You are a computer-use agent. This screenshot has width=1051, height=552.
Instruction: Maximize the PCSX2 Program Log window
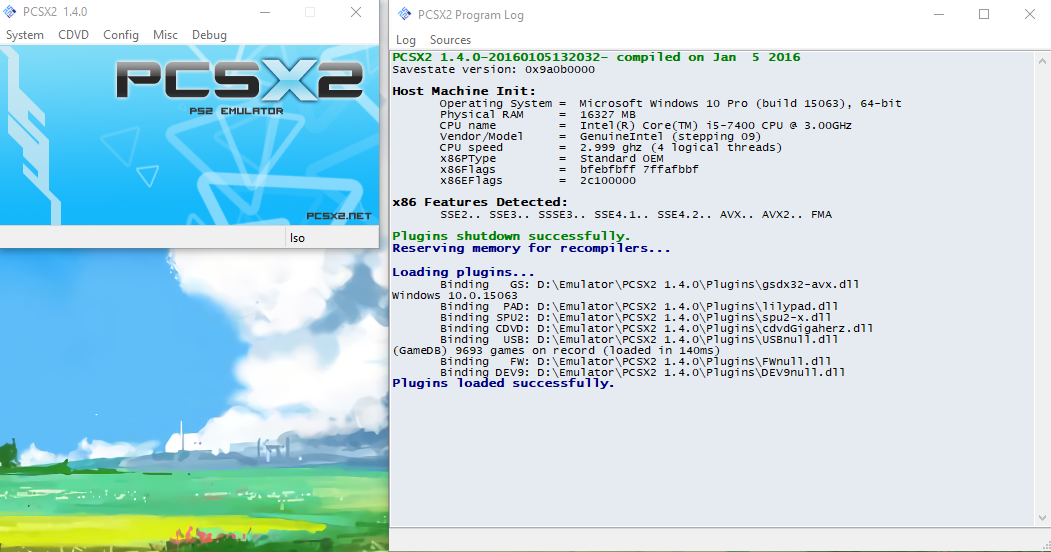point(984,14)
